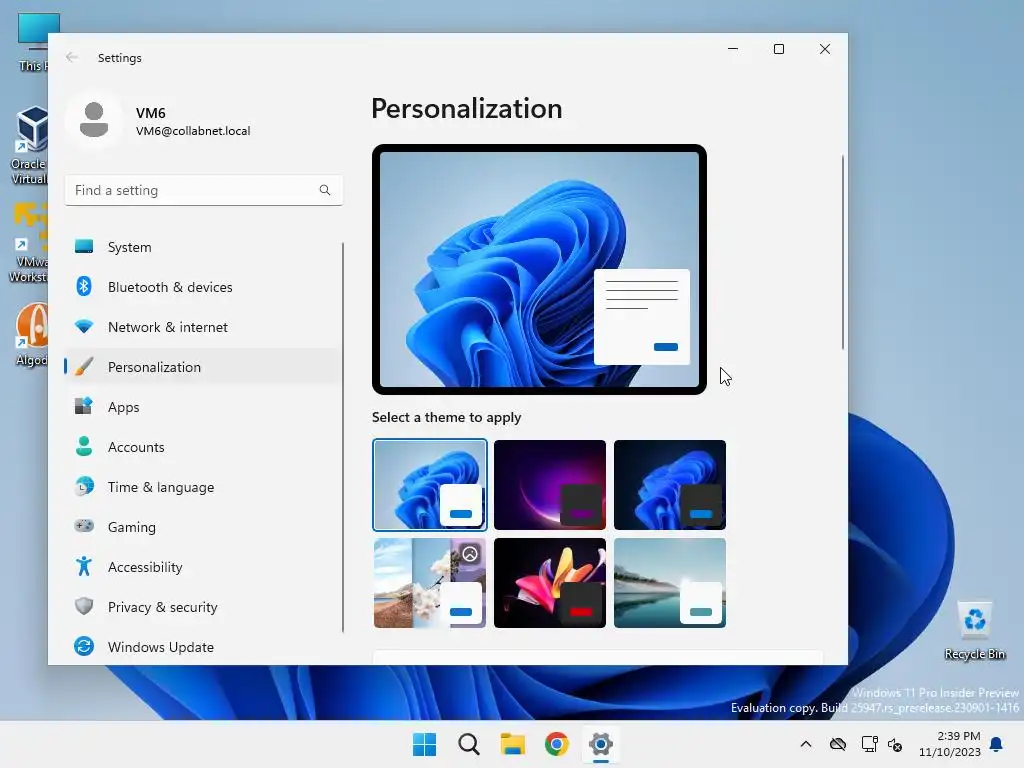Launch Google Chrome from taskbar

556,744
